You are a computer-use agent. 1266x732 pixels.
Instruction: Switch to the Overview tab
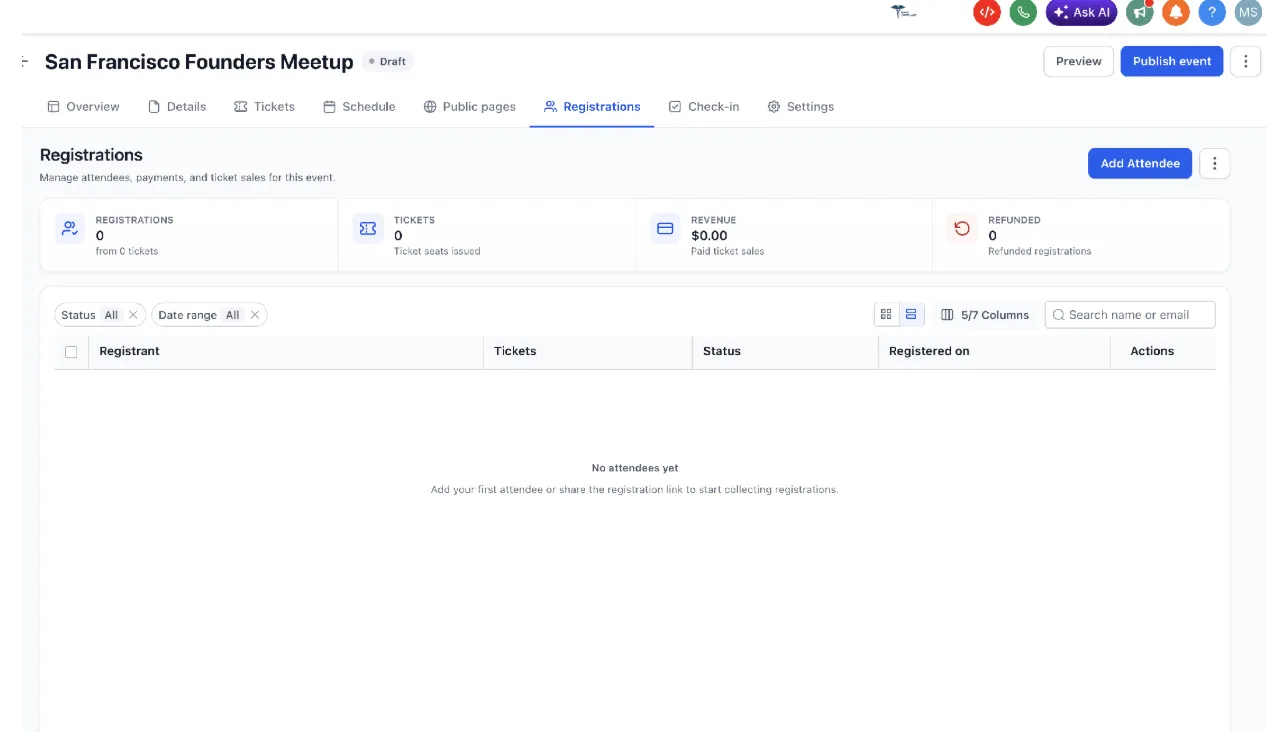84,107
